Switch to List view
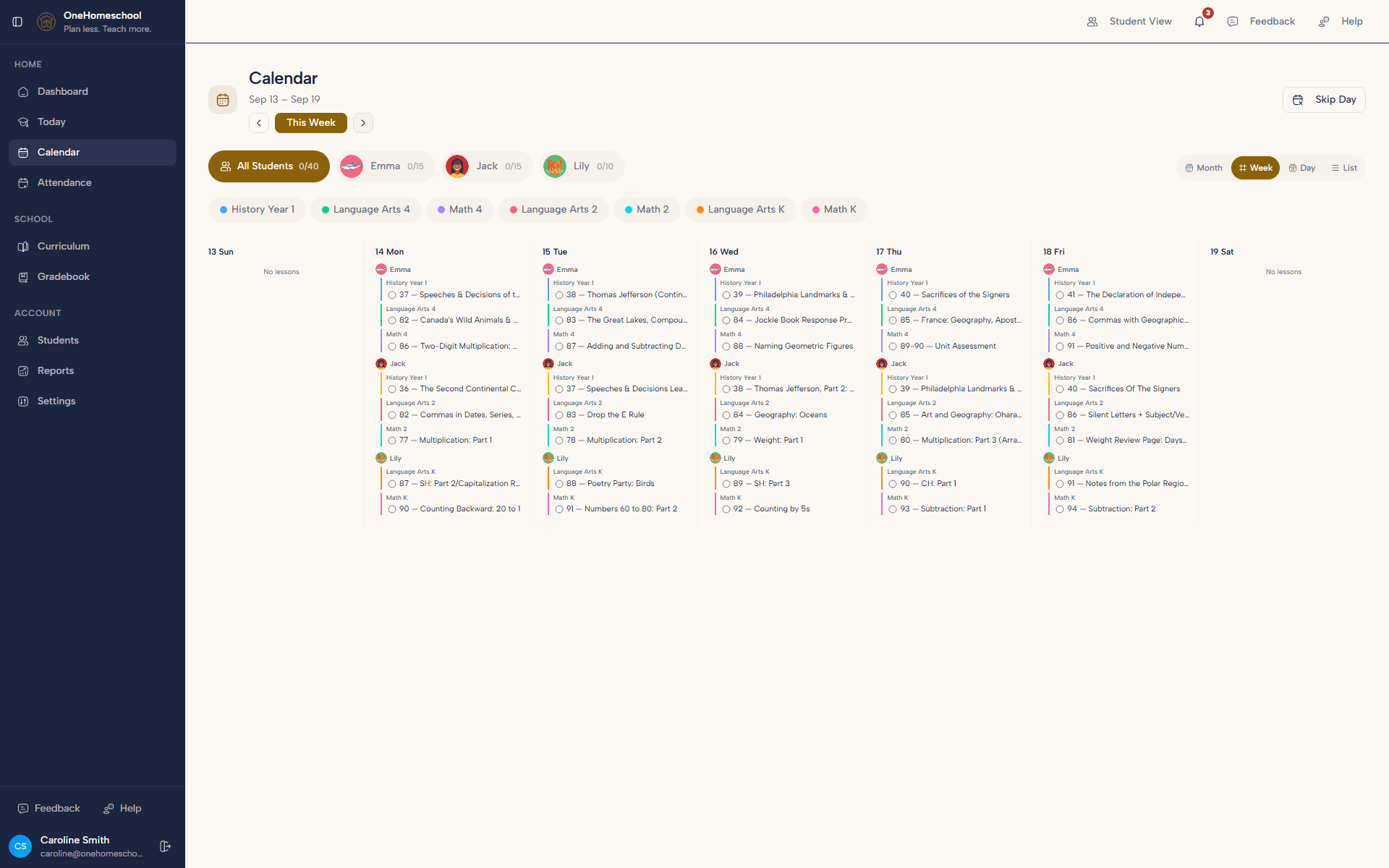1389x868 pixels. click(x=1344, y=168)
